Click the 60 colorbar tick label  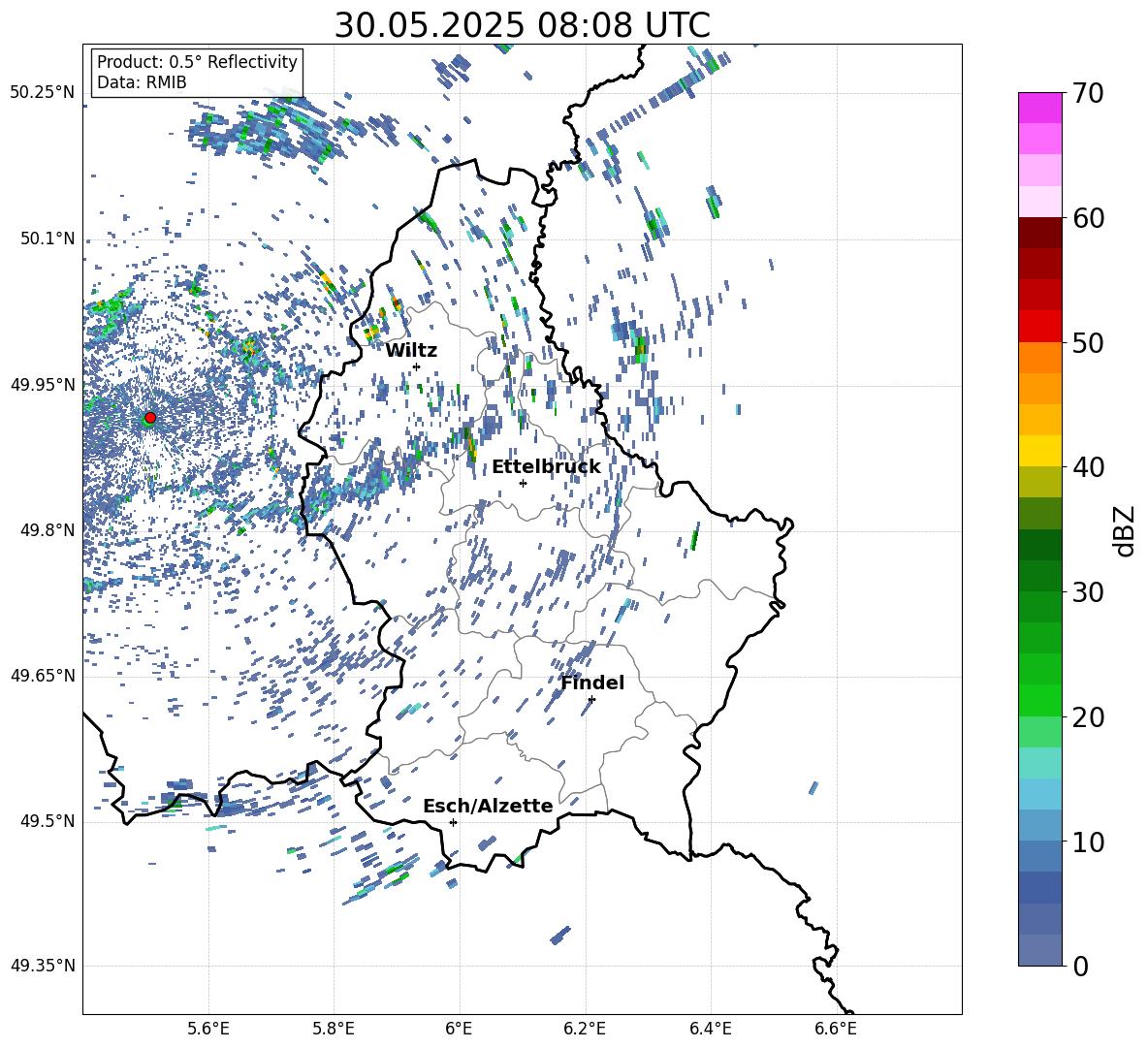coord(1088,218)
